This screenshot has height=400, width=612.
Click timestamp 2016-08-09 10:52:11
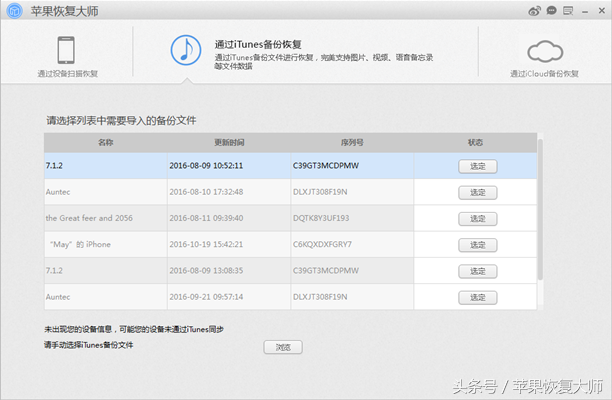[x=206, y=165]
